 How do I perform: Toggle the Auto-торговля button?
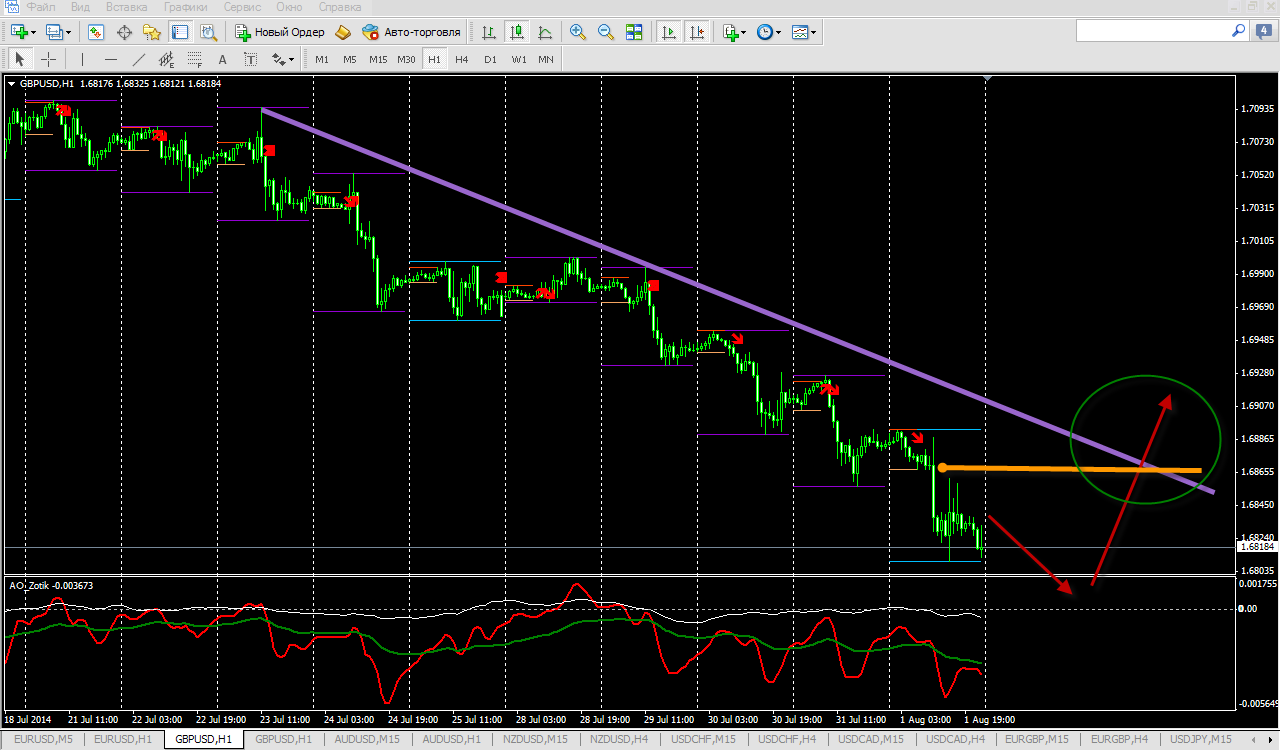point(411,32)
